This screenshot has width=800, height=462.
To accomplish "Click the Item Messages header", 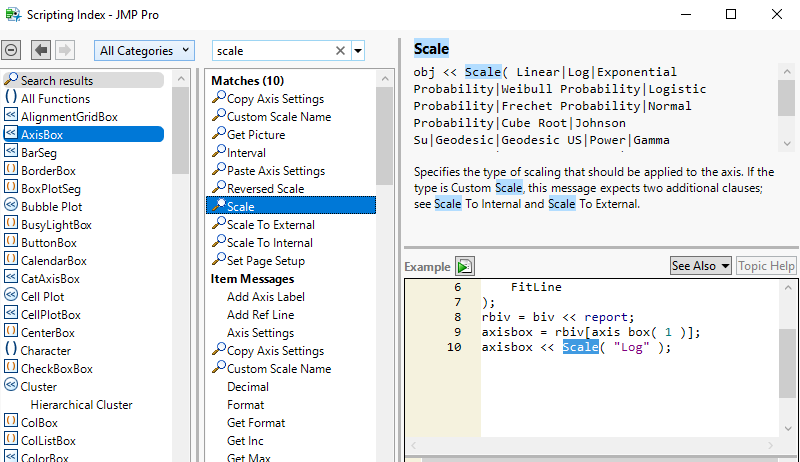I will [253, 279].
